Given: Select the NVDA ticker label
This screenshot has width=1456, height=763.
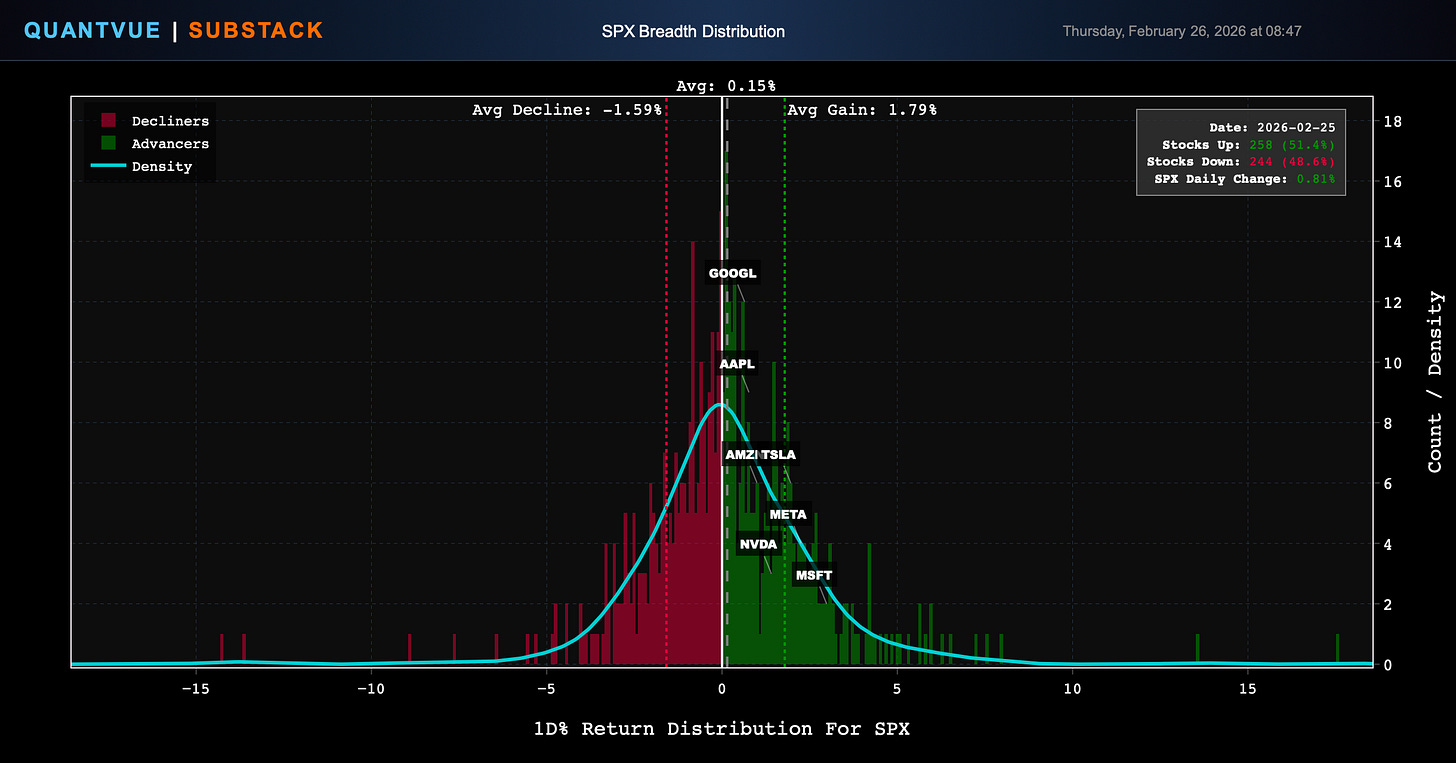Looking at the screenshot, I should click(758, 545).
